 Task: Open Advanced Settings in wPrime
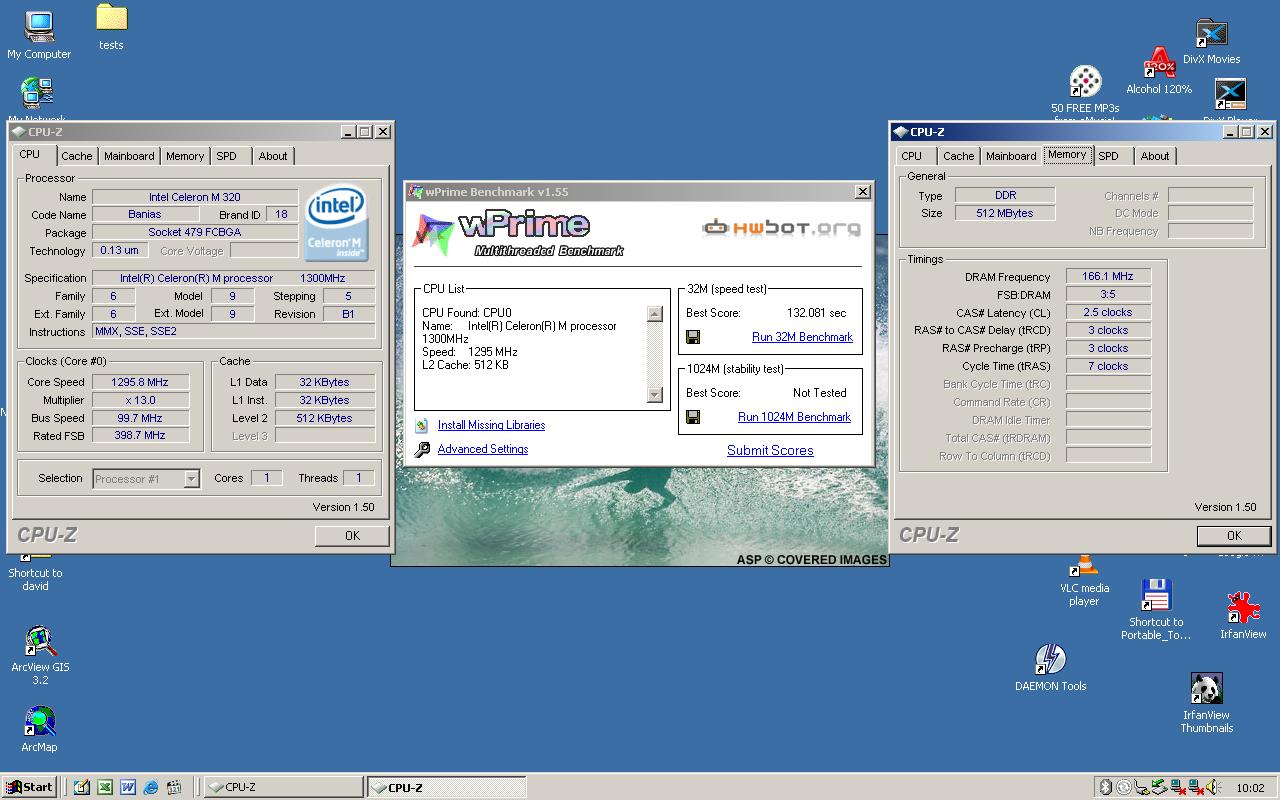(483, 449)
